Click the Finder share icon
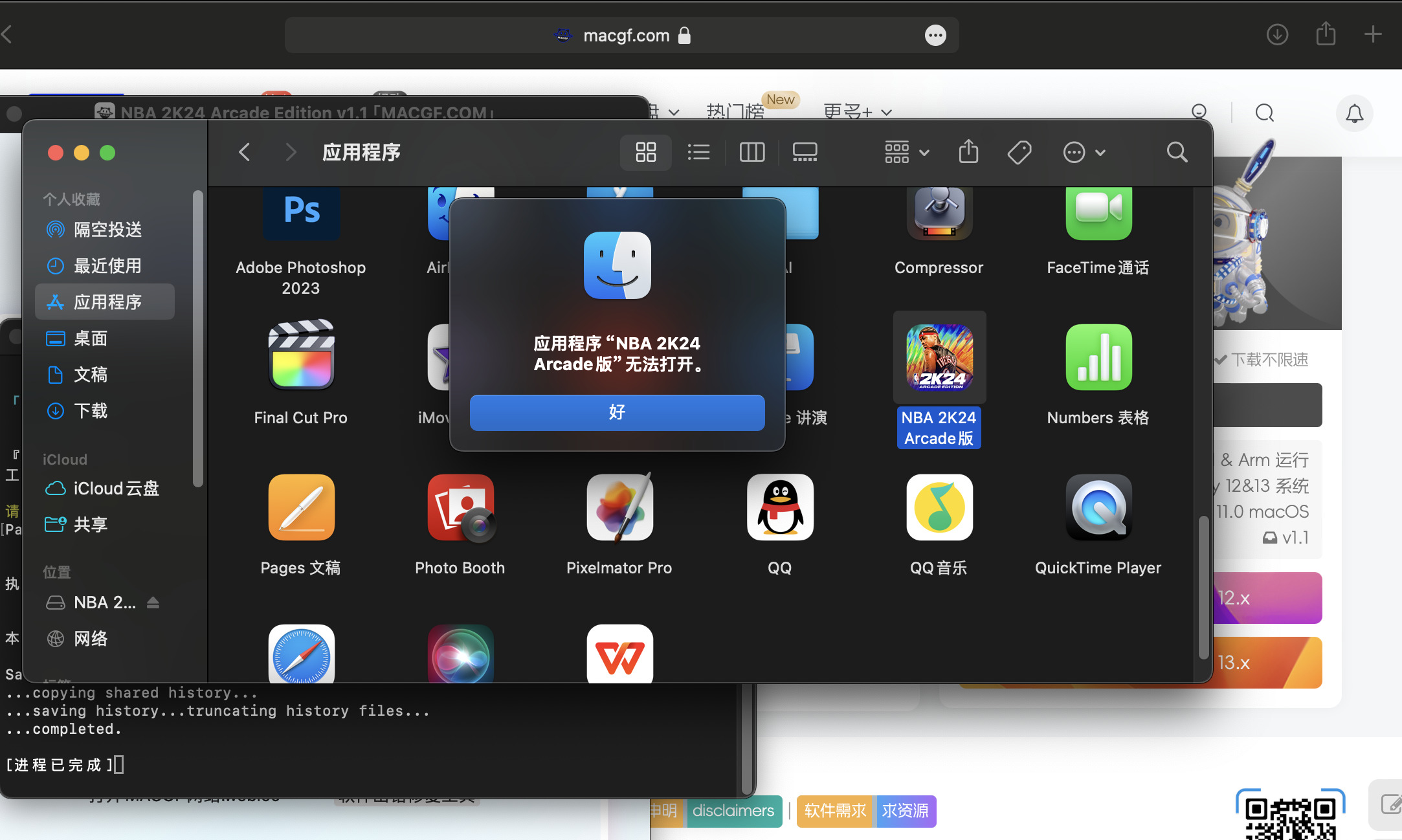1402x840 pixels. [968, 153]
